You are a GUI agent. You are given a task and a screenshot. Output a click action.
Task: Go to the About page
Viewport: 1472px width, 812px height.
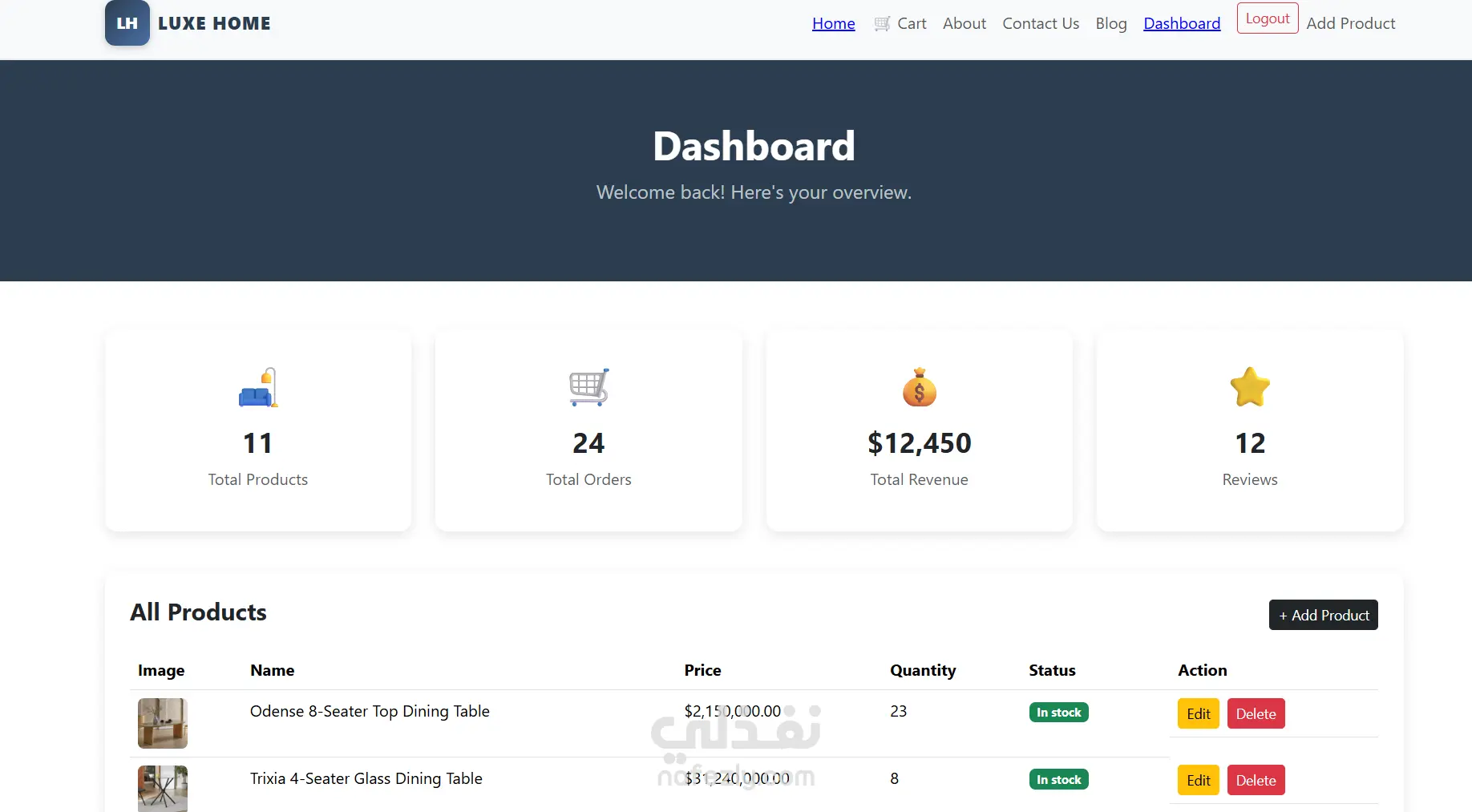tap(964, 24)
